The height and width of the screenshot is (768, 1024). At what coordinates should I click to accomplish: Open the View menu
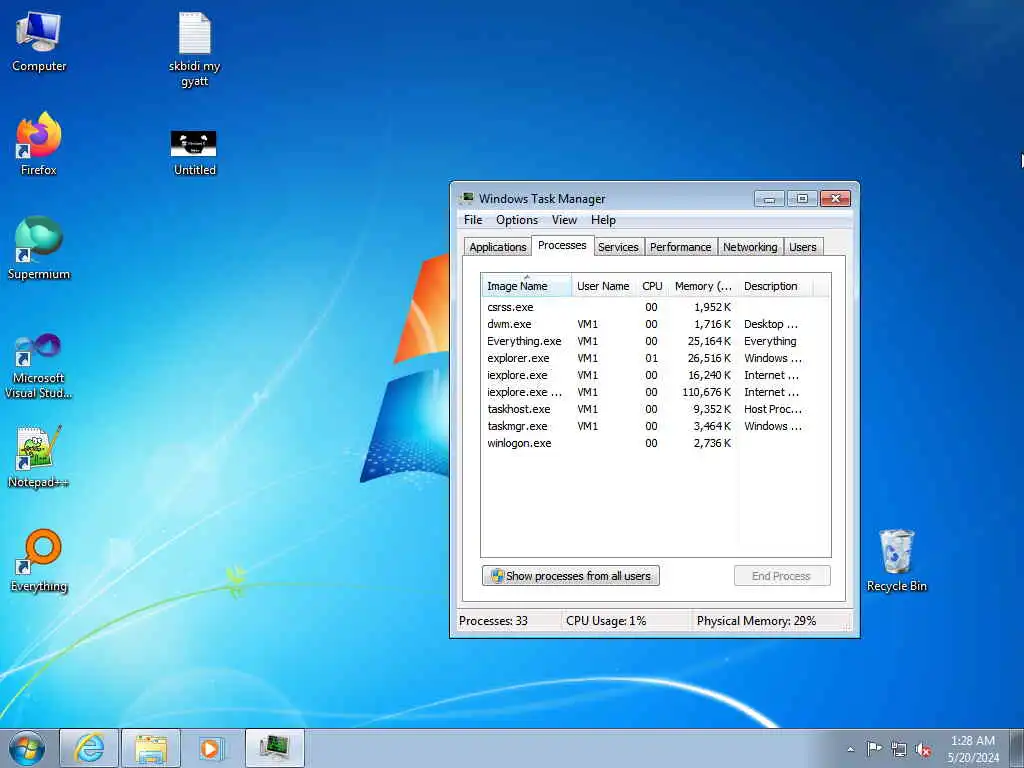click(564, 220)
